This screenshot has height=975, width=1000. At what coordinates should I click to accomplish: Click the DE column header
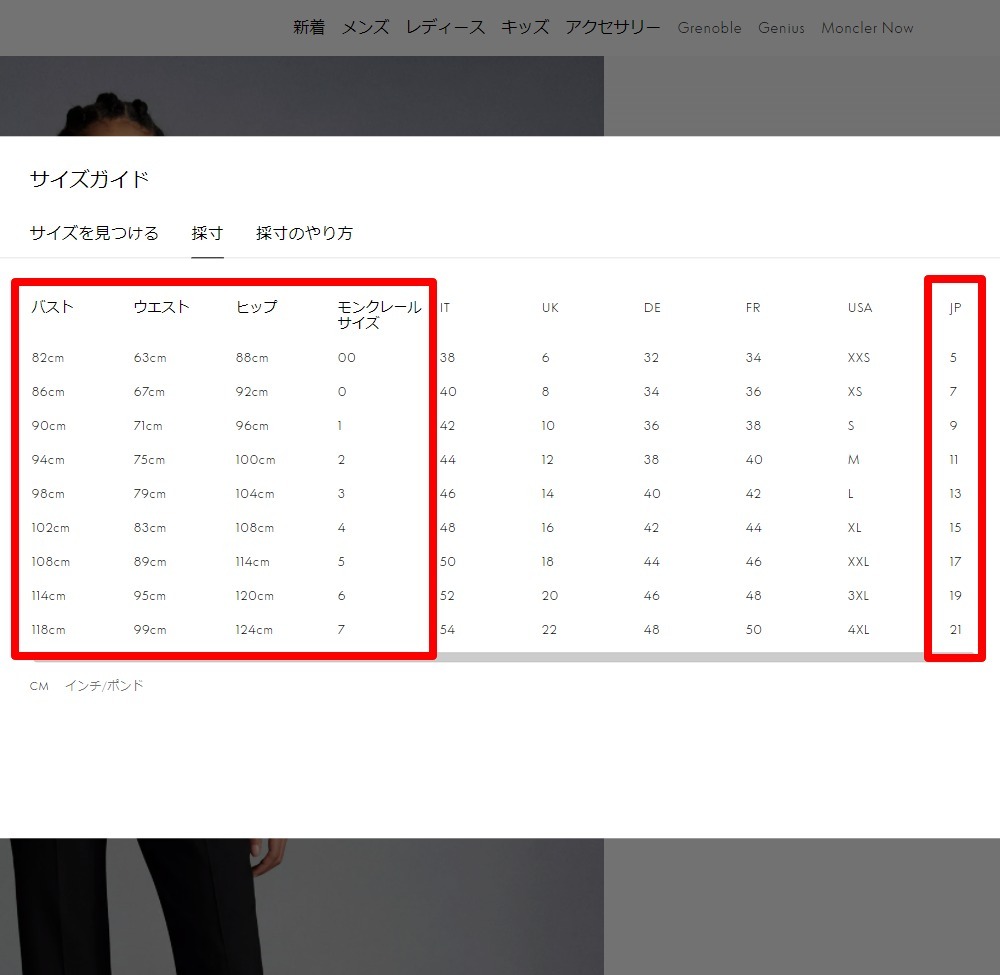click(652, 307)
